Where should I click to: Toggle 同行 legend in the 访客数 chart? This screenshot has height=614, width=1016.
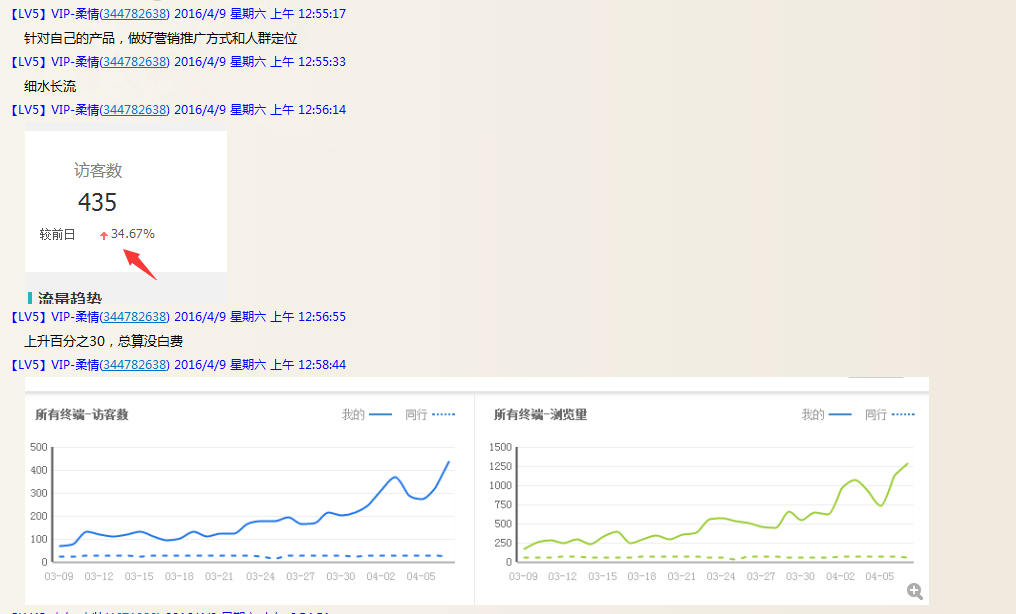point(430,414)
